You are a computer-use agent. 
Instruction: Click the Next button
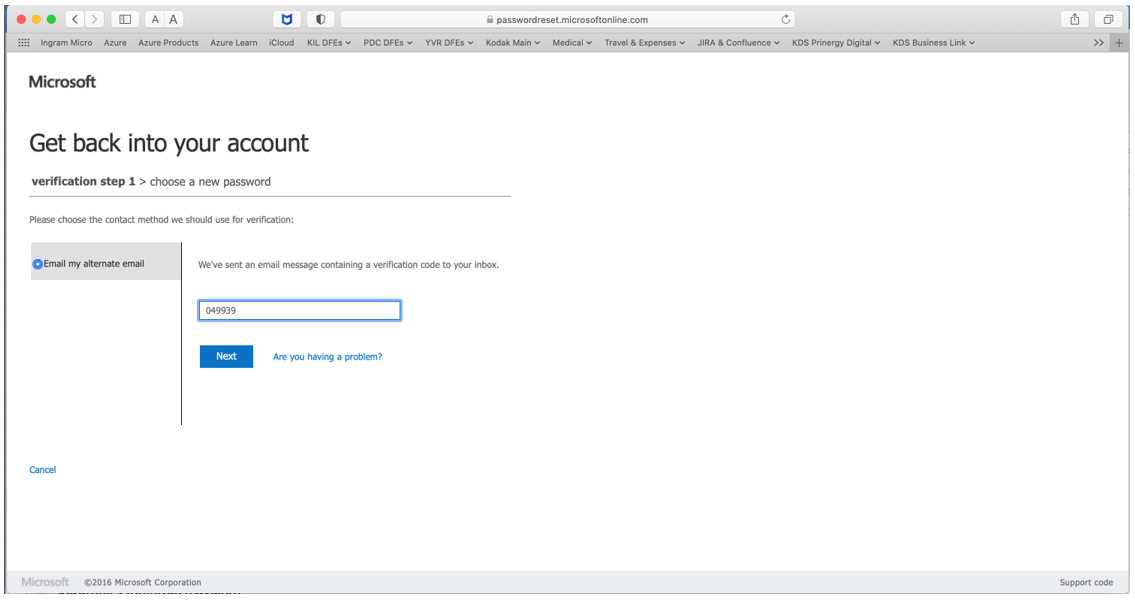[227, 356]
